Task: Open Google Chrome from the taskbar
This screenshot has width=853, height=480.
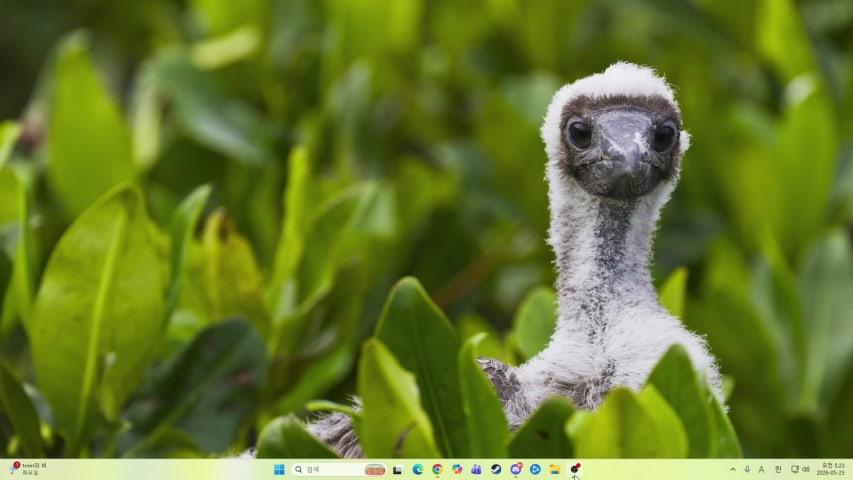Action: [x=437, y=470]
